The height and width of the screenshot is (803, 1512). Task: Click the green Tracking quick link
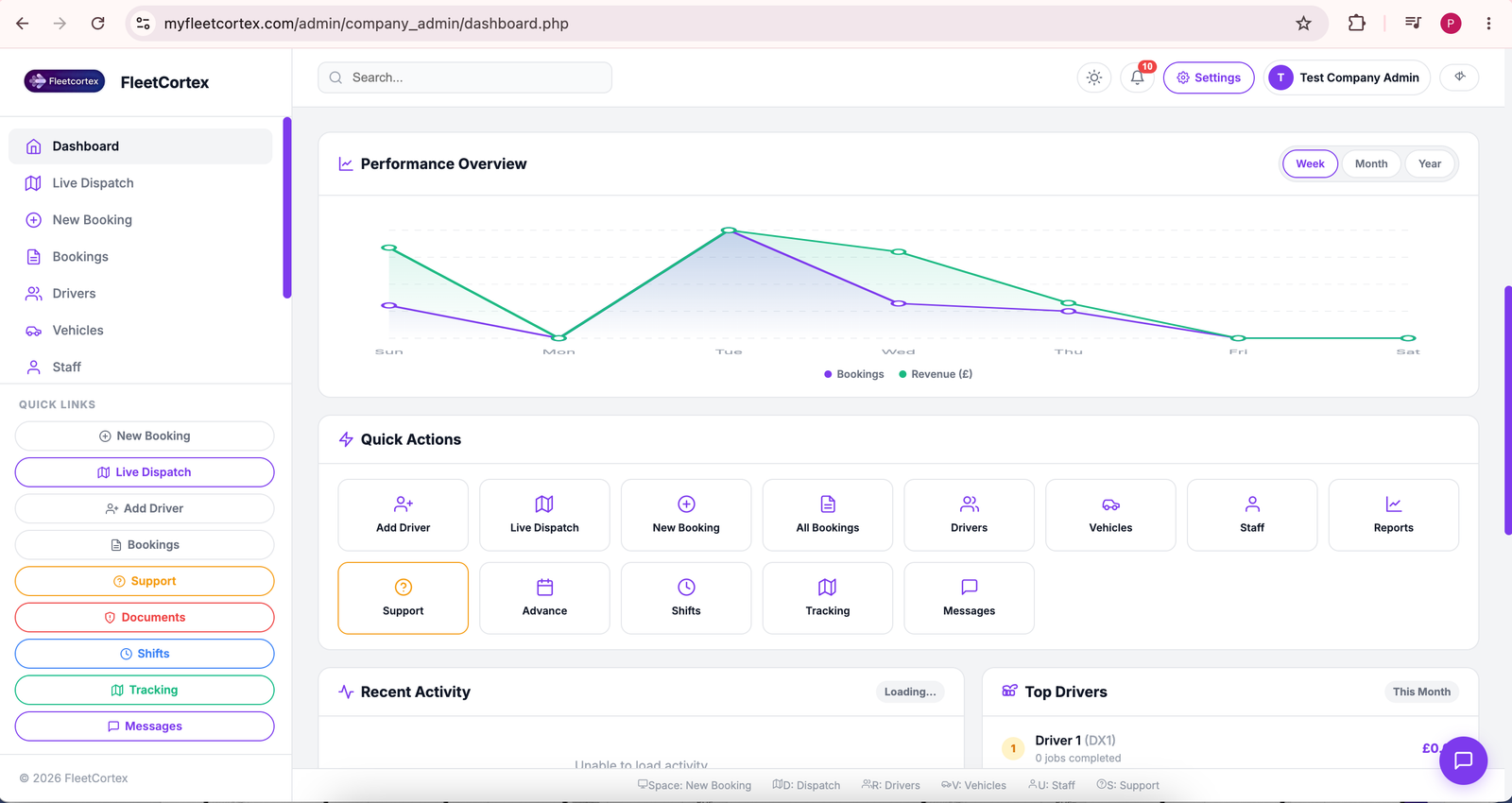point(145,691)
